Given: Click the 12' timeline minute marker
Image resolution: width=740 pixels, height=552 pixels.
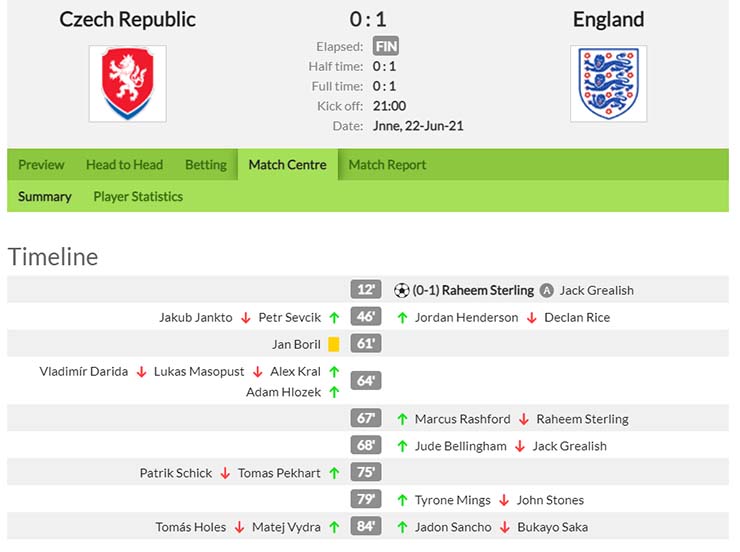Looking at the screenshot, I should click(x=366, y=290).
